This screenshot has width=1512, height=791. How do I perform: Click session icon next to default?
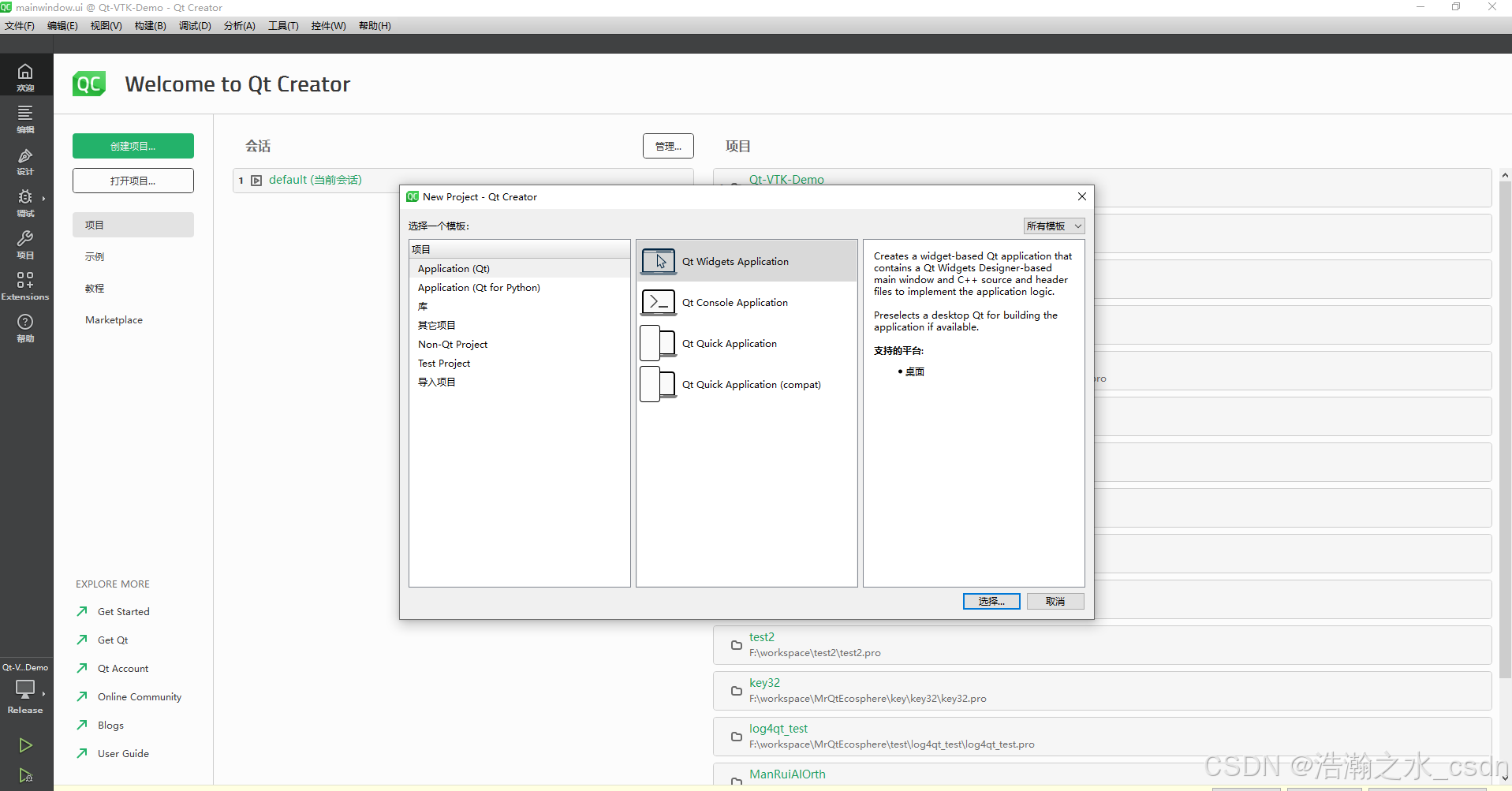256,181
